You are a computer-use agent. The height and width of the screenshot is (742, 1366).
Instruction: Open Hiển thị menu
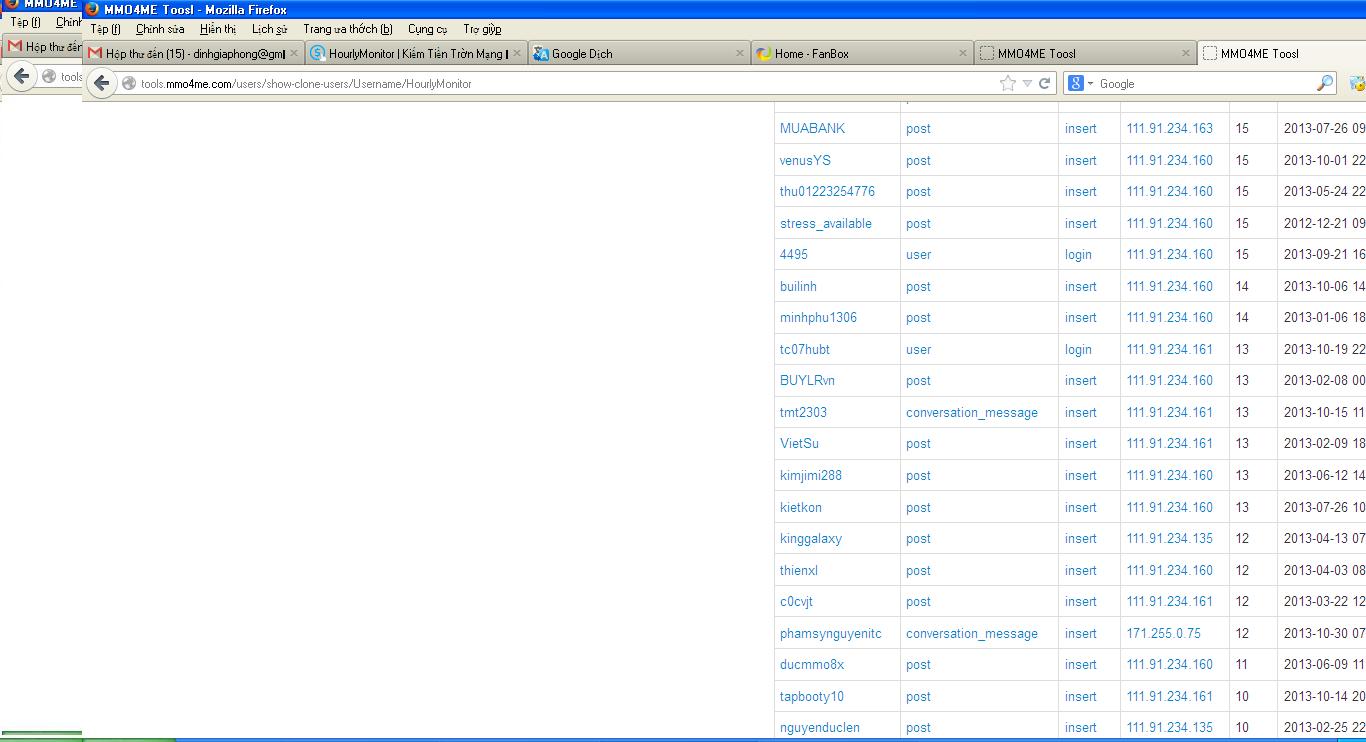[x=217, y=29]
